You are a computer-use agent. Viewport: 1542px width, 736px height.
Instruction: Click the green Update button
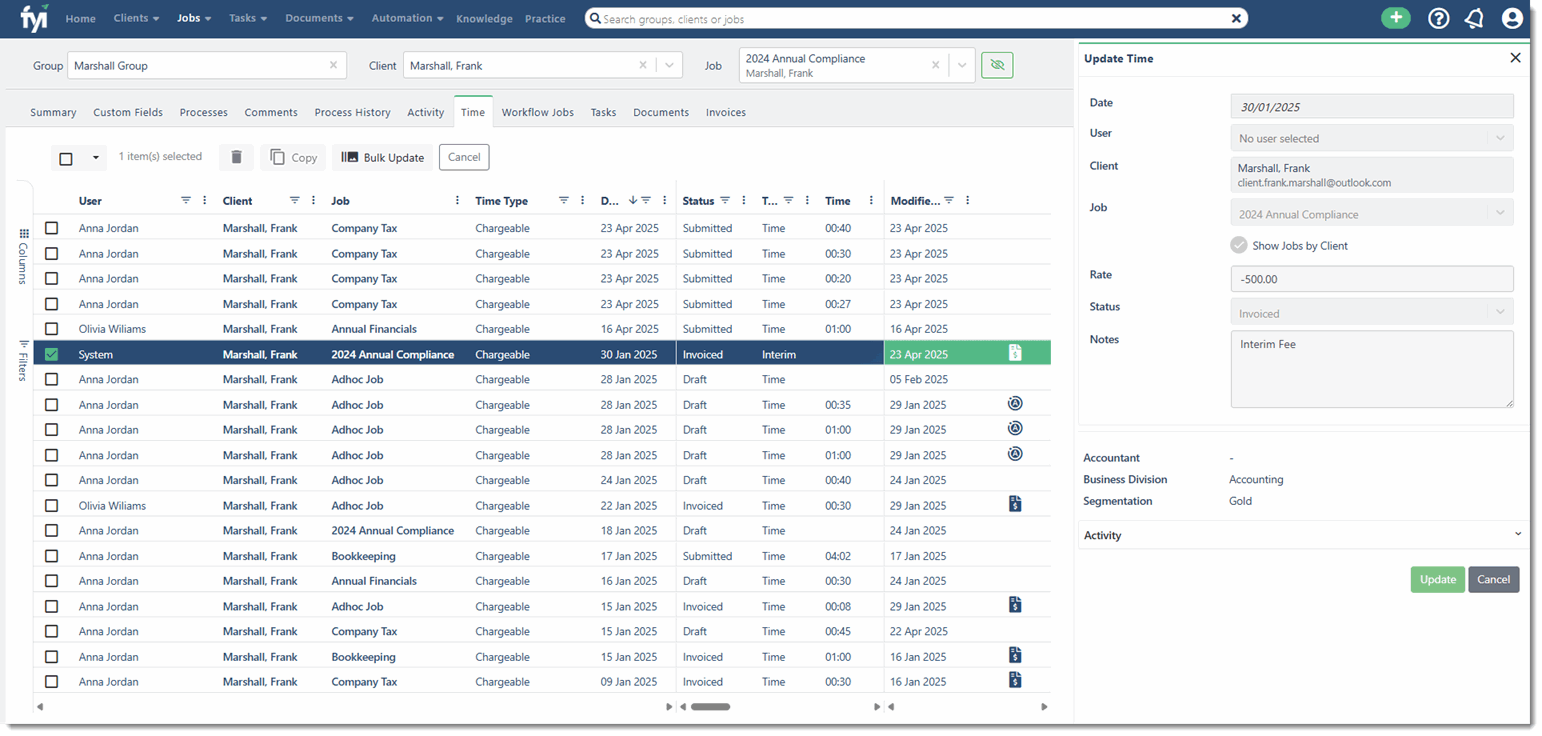coord(1437,580)
